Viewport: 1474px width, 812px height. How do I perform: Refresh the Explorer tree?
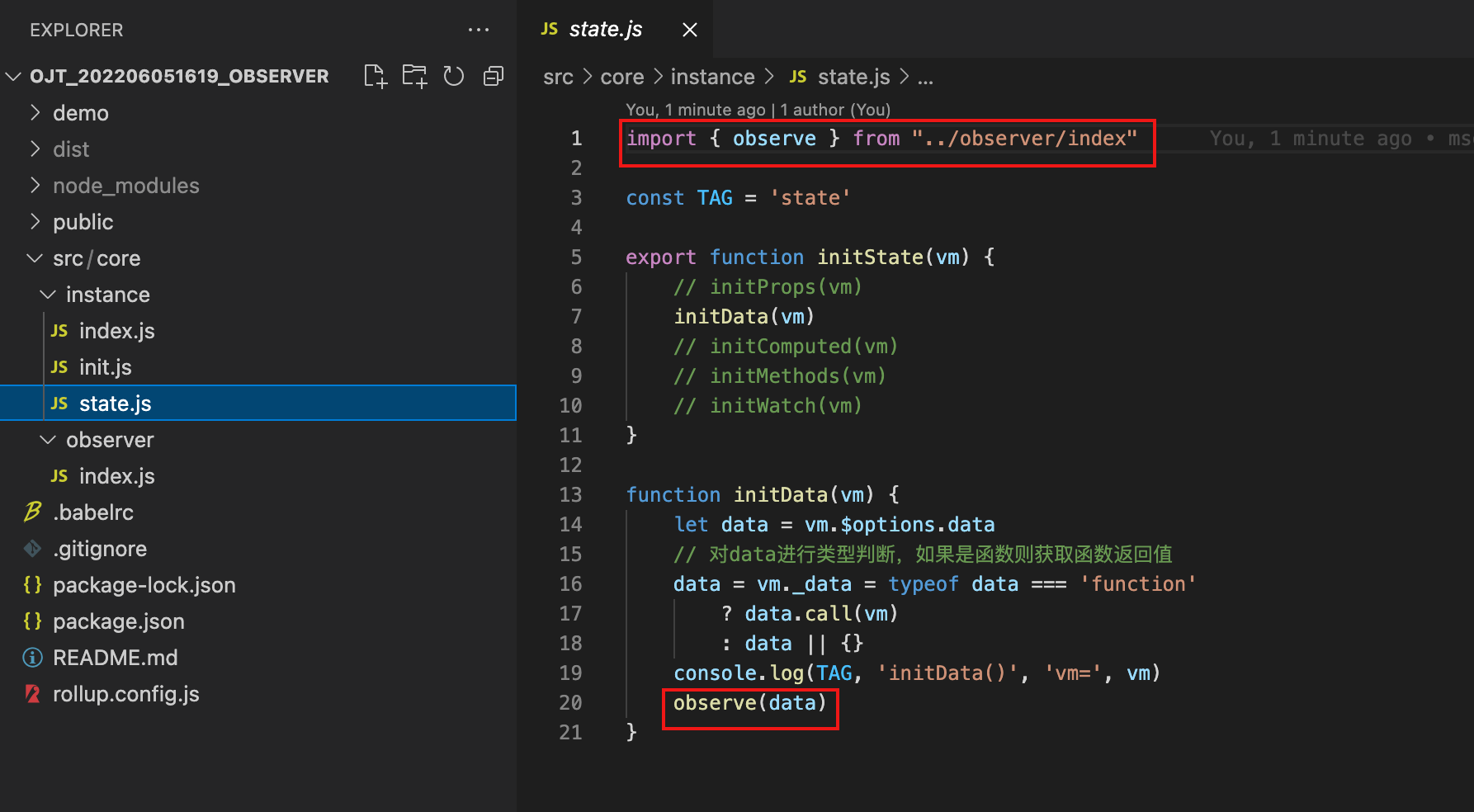pos(454,76)
